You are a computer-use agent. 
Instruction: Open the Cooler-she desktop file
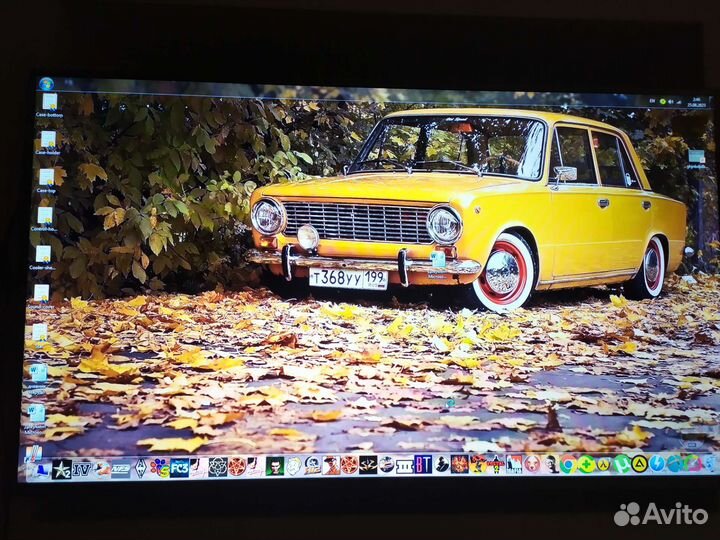click(43, 252)
